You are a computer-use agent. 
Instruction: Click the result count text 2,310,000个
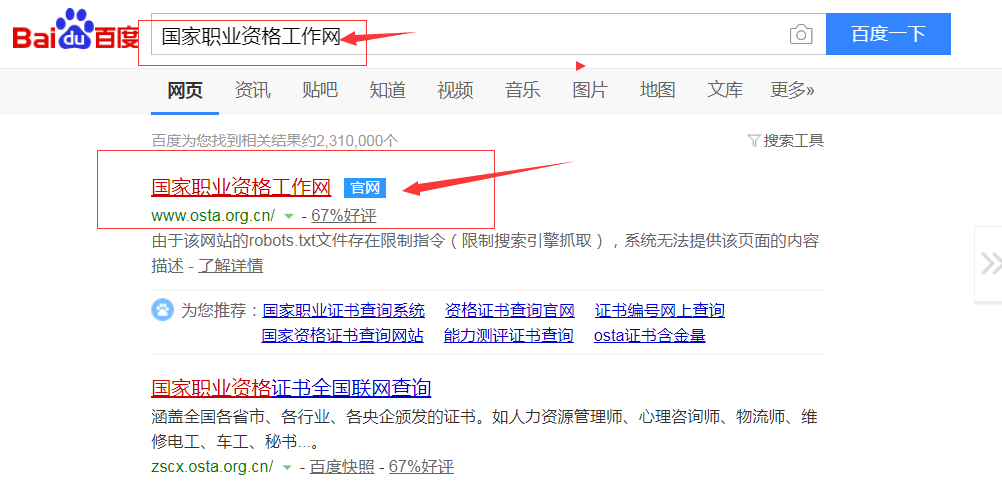tap(358, 141)
